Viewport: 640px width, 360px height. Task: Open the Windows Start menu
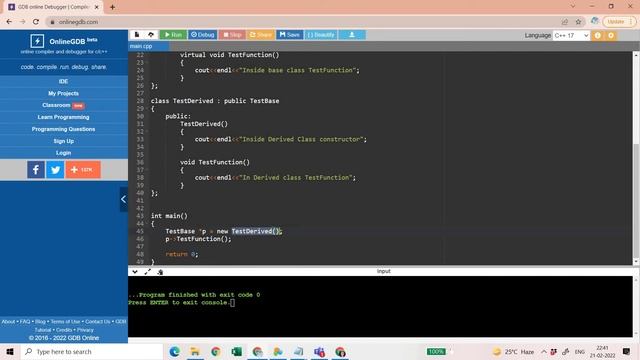click(10, 351)
